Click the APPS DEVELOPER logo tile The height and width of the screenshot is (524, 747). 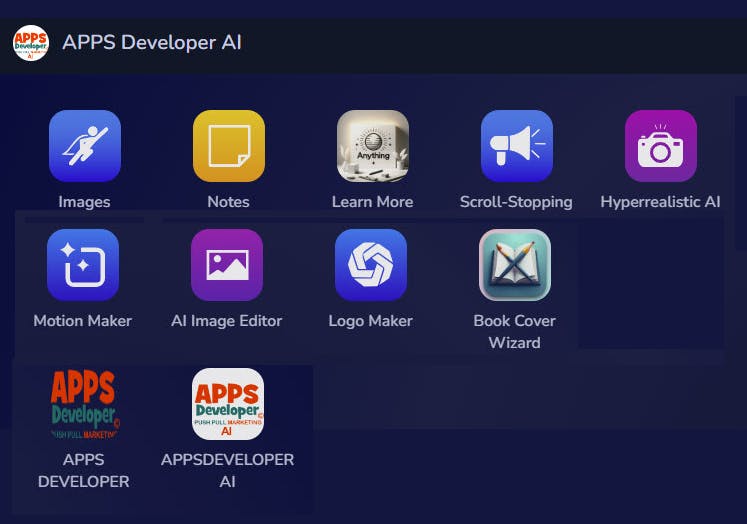tap(84, 404)
